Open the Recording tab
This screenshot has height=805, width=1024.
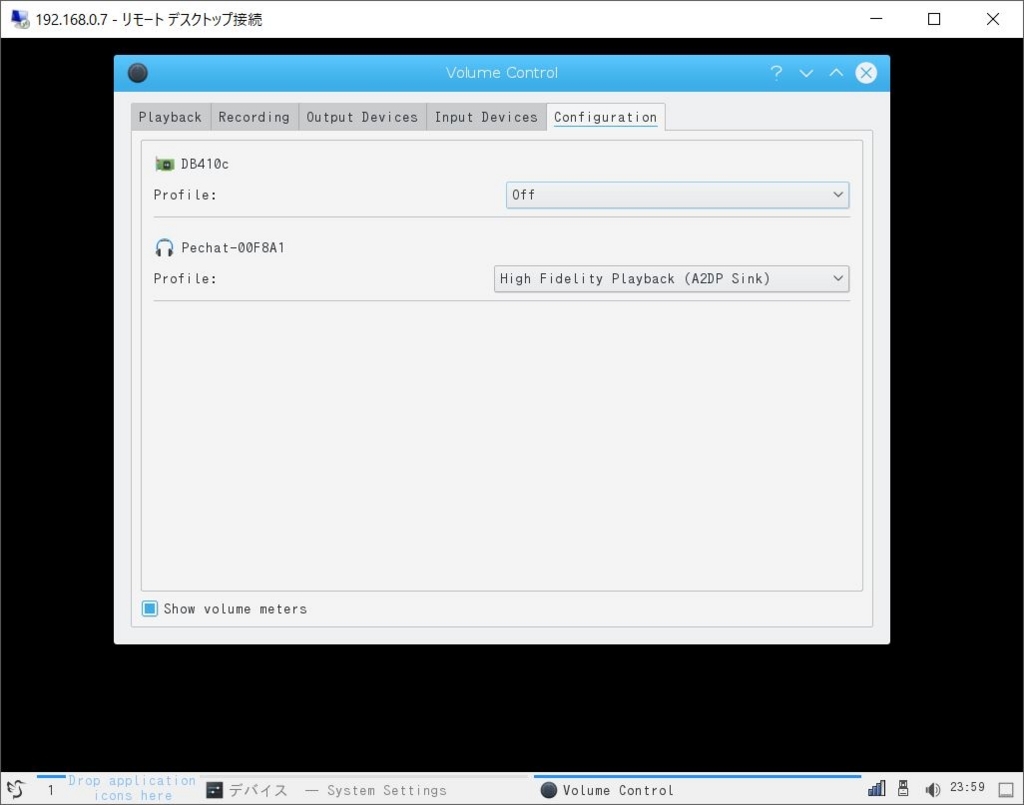(254, 117)
